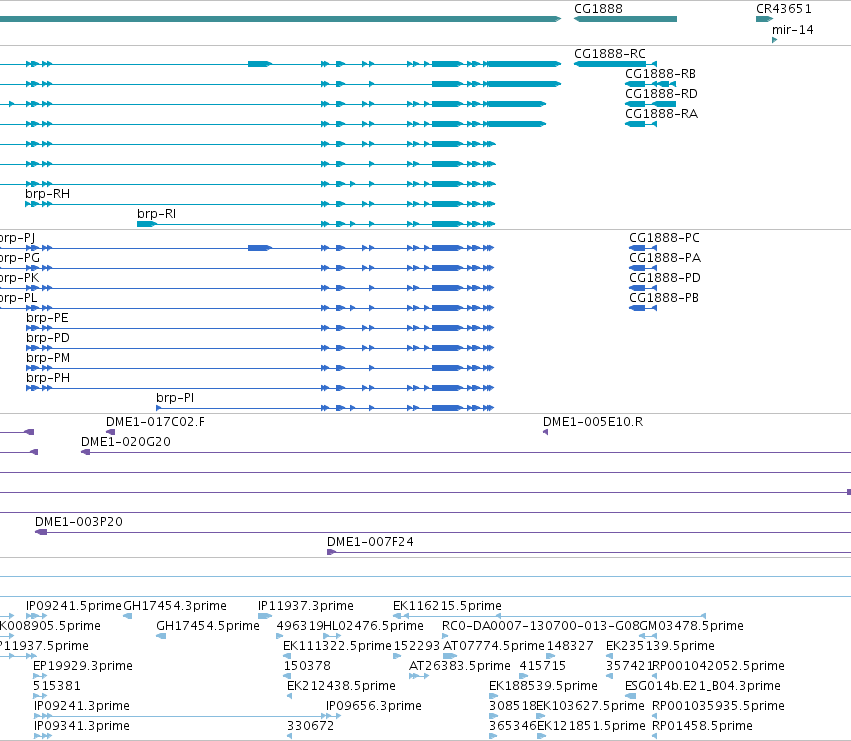The image size is (851, 741).
Task: Click the 515381 EST label
Action: [x=56, y=686]
